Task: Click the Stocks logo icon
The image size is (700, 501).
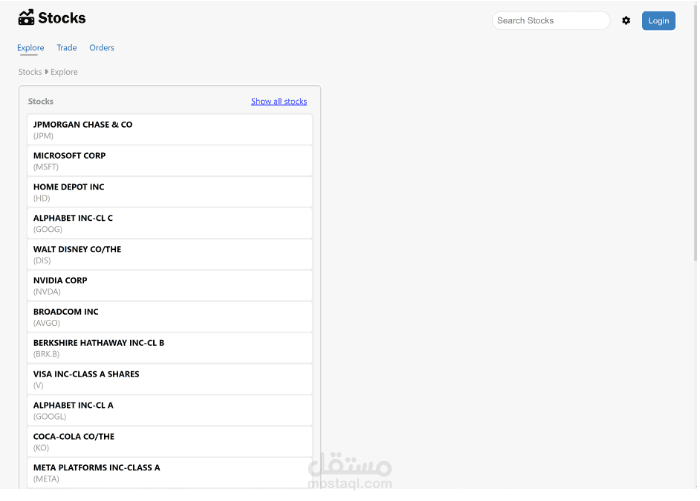Action: [26, 18]
